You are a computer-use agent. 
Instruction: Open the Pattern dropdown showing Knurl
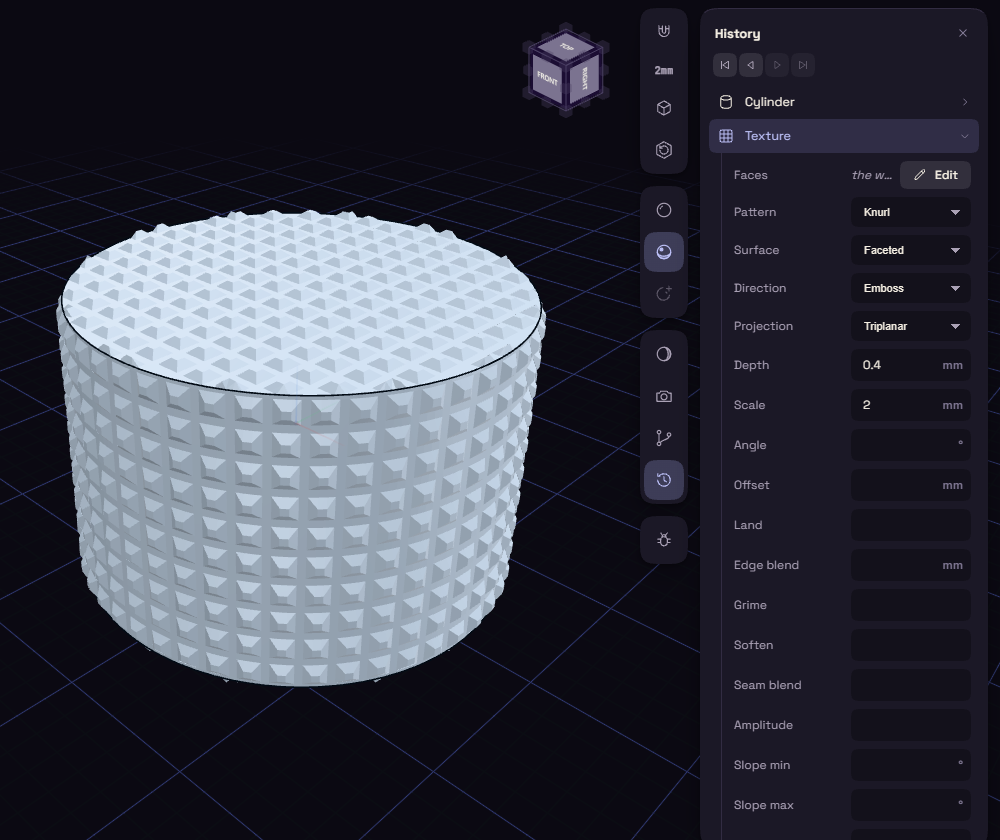click(x=911, y=212)
